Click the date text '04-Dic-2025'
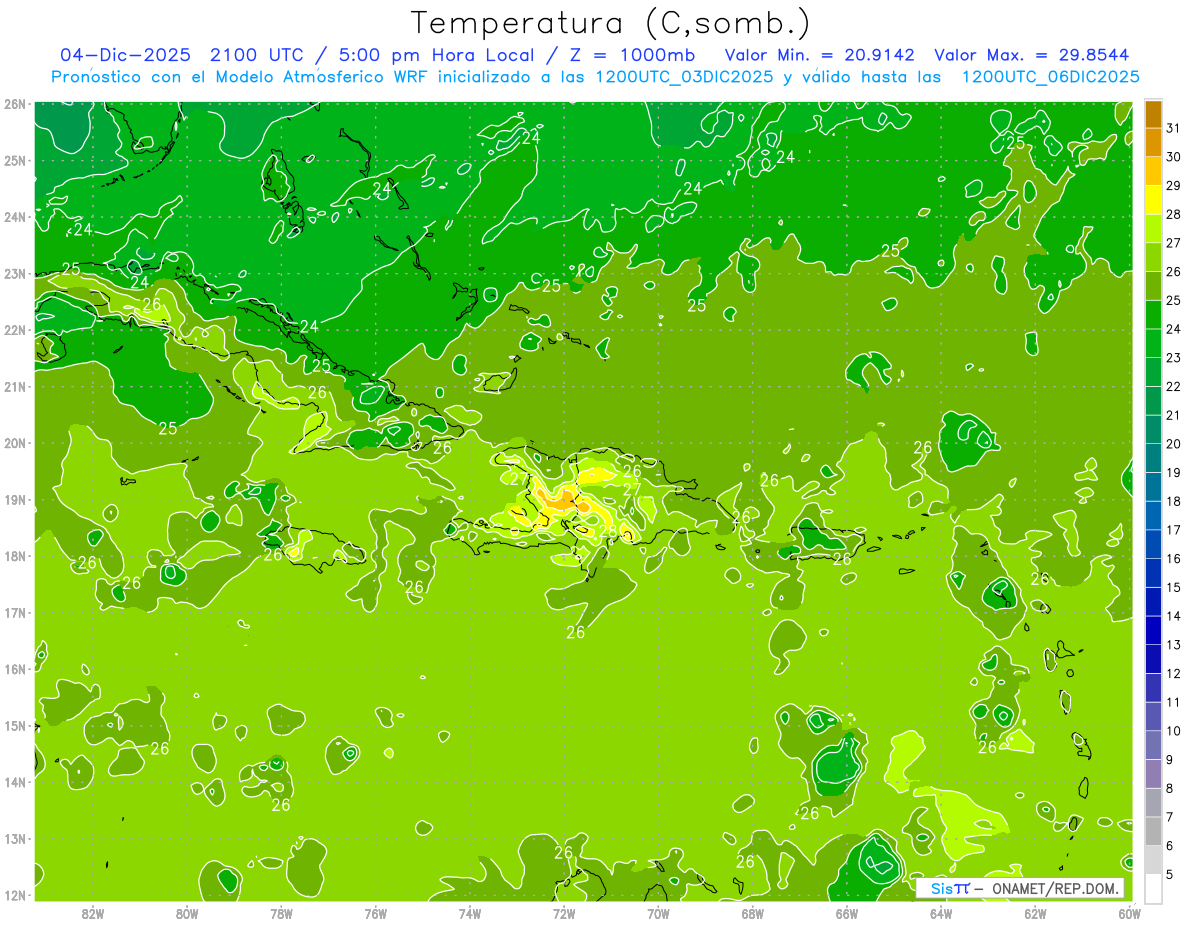Viewport: 1200px width, 927px height. click(126, 54)
